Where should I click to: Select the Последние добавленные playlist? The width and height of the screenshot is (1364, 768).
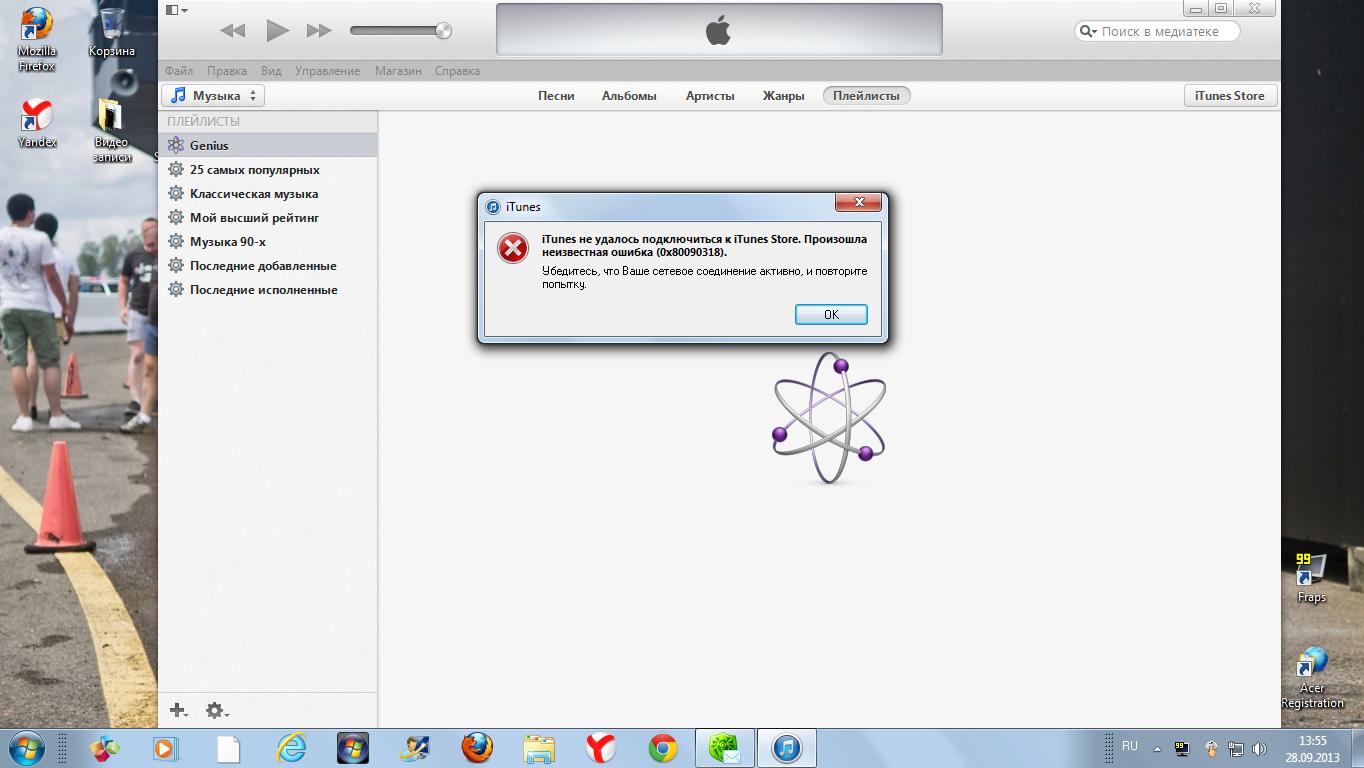click(x=268, y=266)
